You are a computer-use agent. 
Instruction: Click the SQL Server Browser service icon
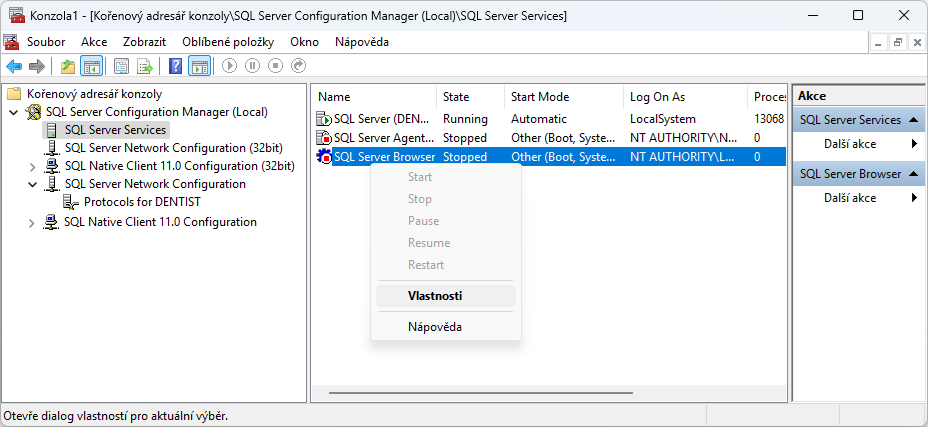coord(324,157)
